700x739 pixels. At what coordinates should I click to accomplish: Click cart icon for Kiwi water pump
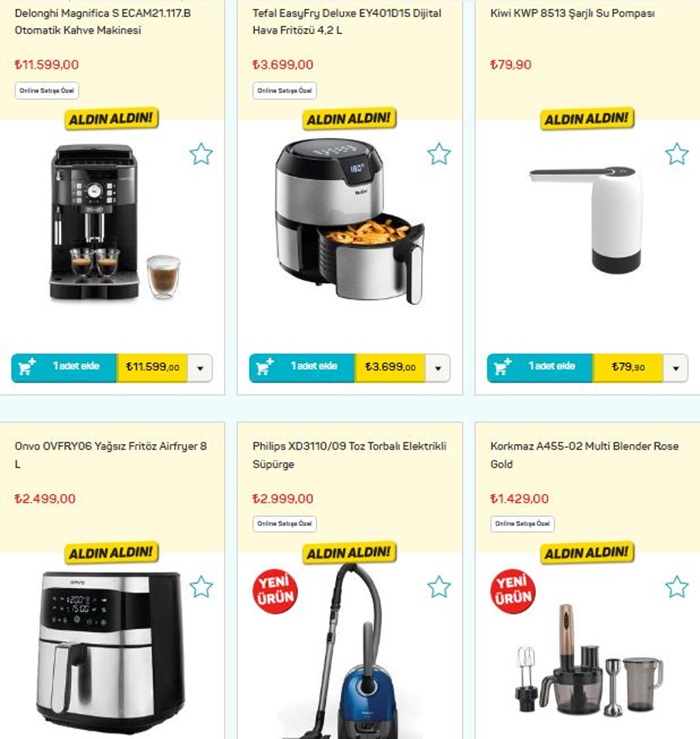pos(502,367)
